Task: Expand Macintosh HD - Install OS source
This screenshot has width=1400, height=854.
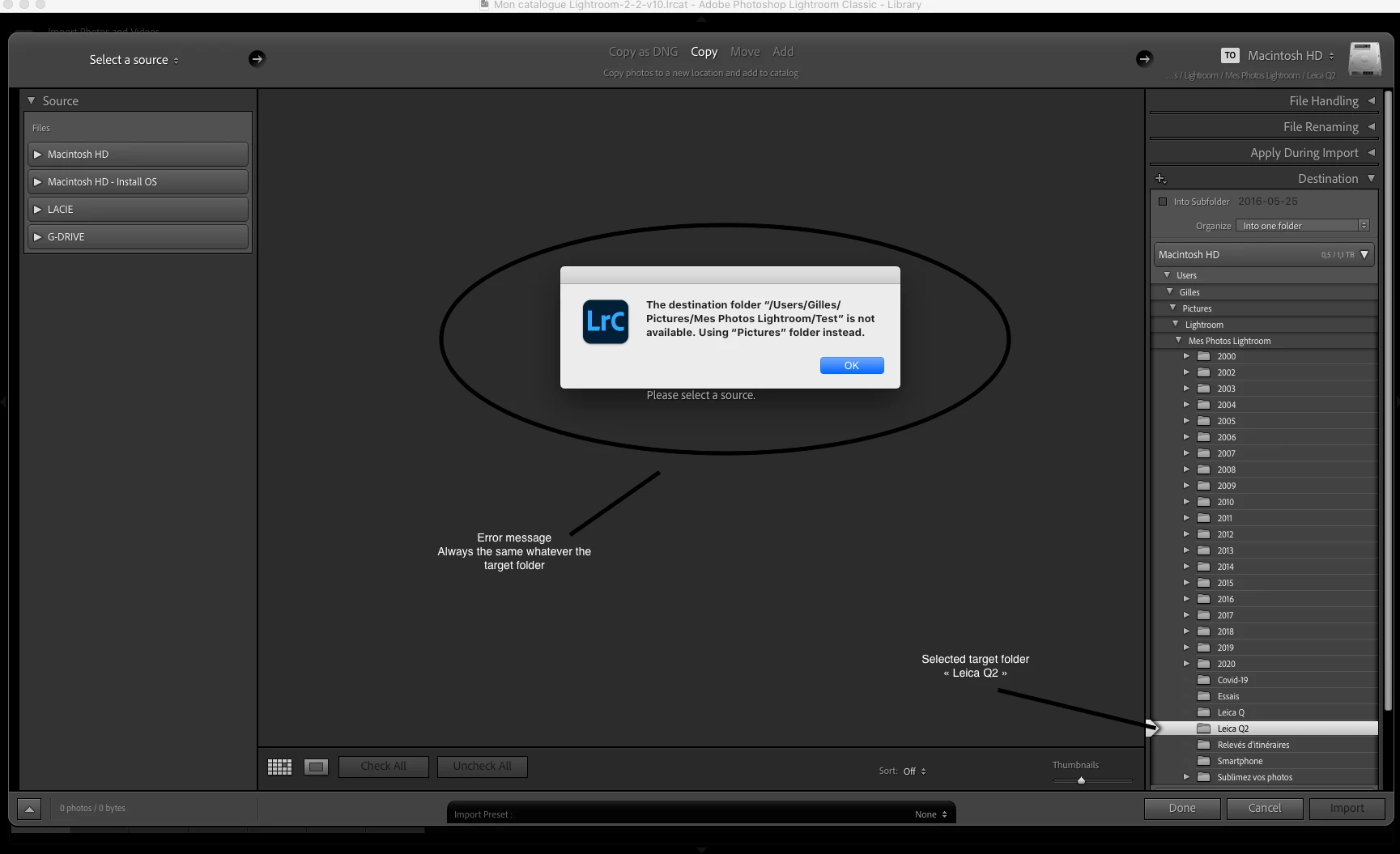Action: (x=37, y=182)
